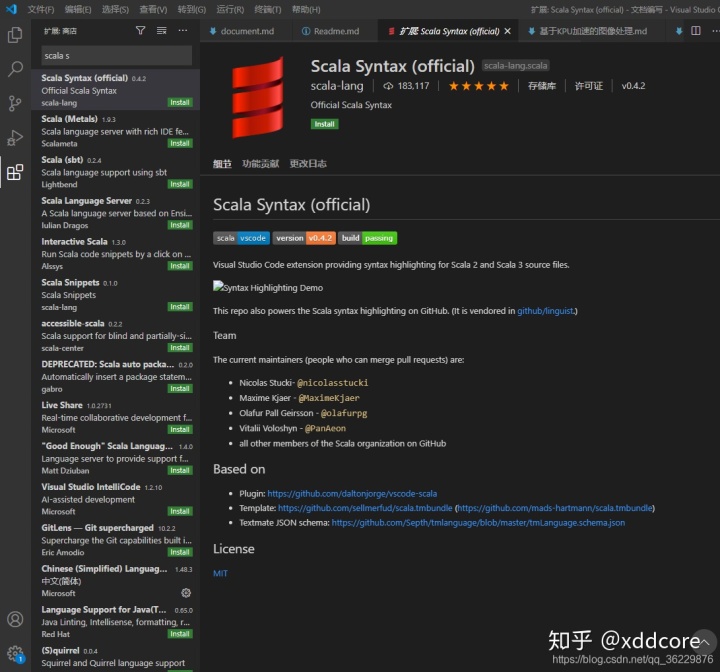Open the Manage gear in activity bar
This screenshot has width=720, height=672.
pos(15,653)
